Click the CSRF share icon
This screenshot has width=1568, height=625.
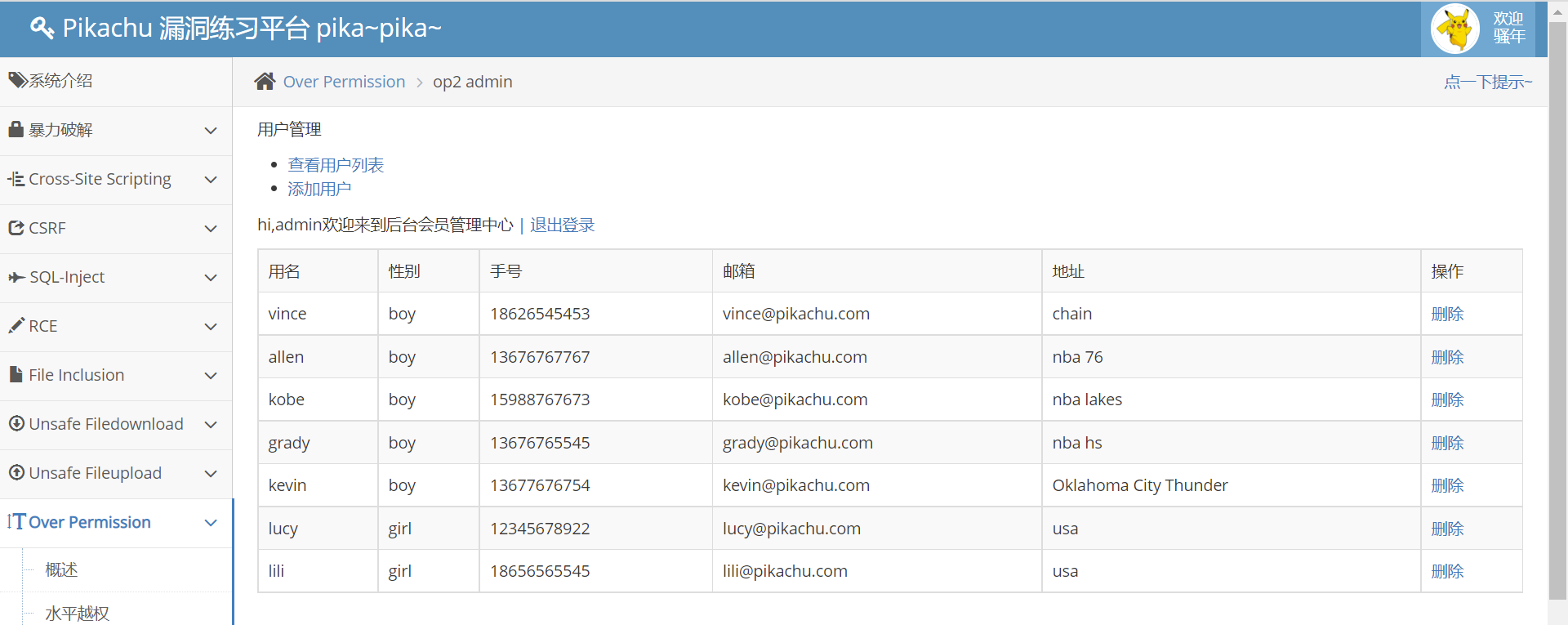pyautogui.click(x=16, y=228)
